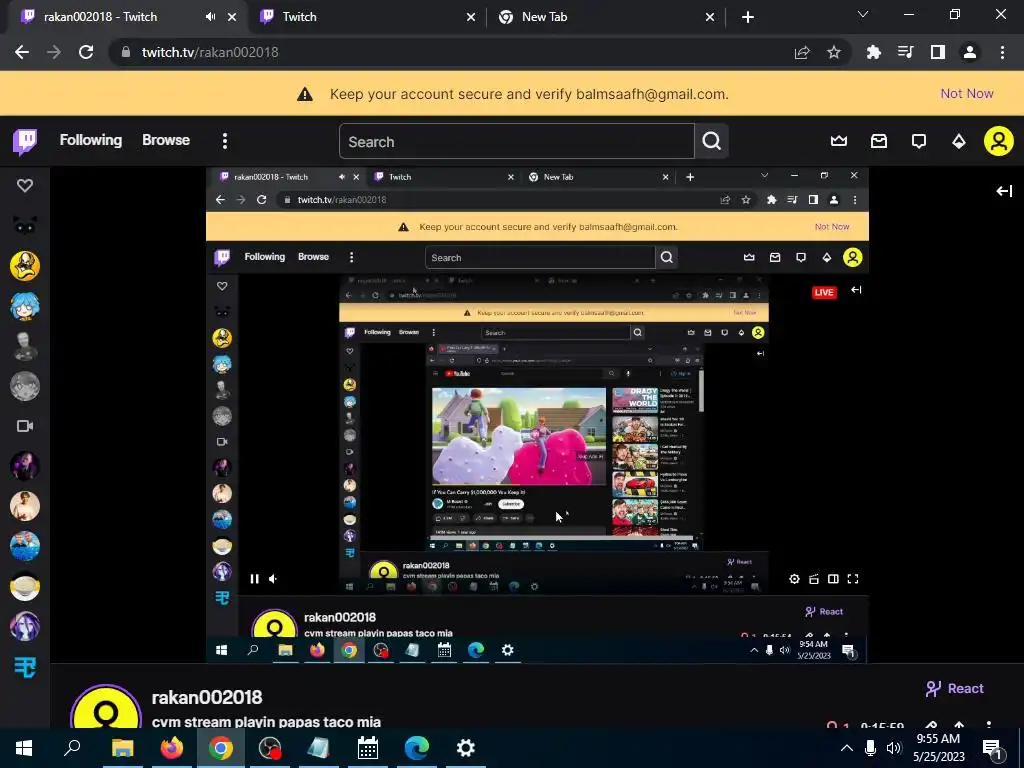Open Chrome tab search chevron
The image size is (1024, 768).
click(x=863, y=14)
